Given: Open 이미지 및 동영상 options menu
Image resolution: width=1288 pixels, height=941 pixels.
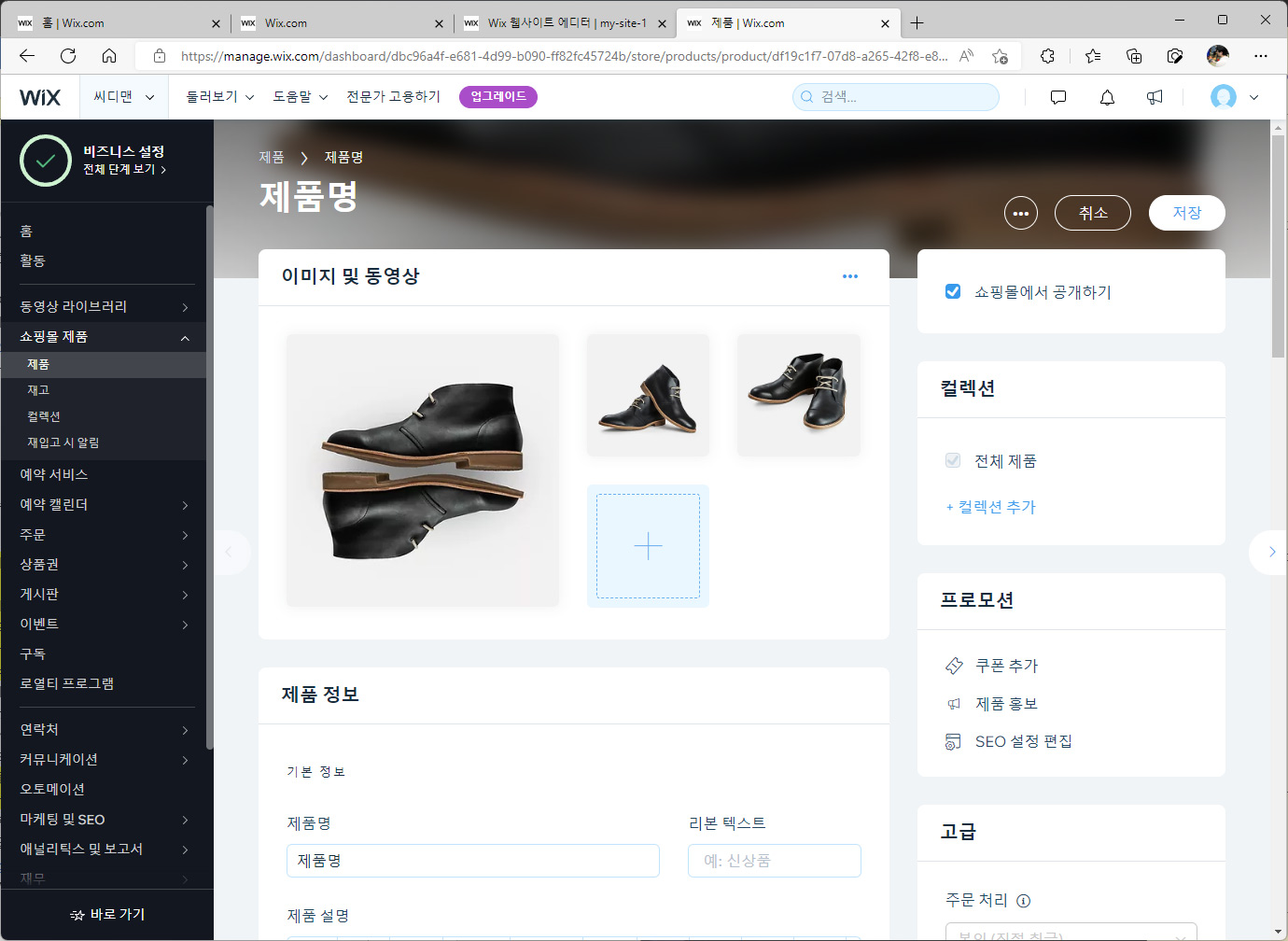Looking at the screenshot, I should point(850,276).
